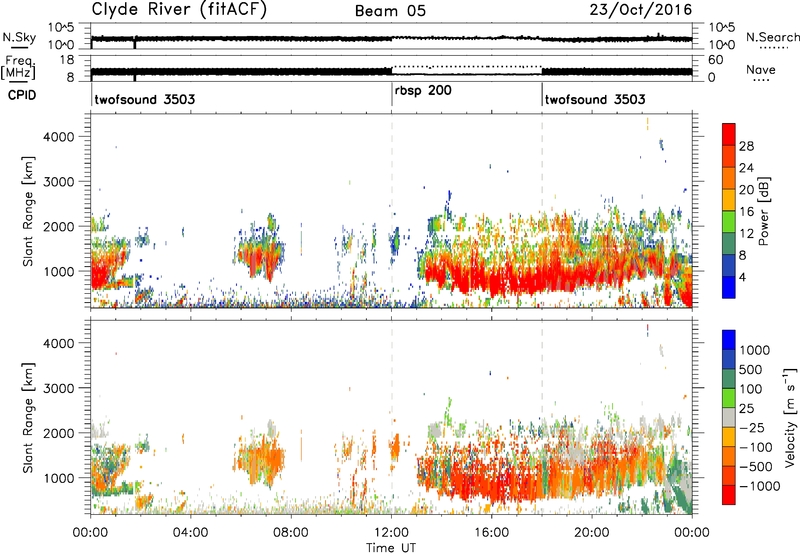
Task: Click the "2000" tick on the velocity panel
Action: 58,433
